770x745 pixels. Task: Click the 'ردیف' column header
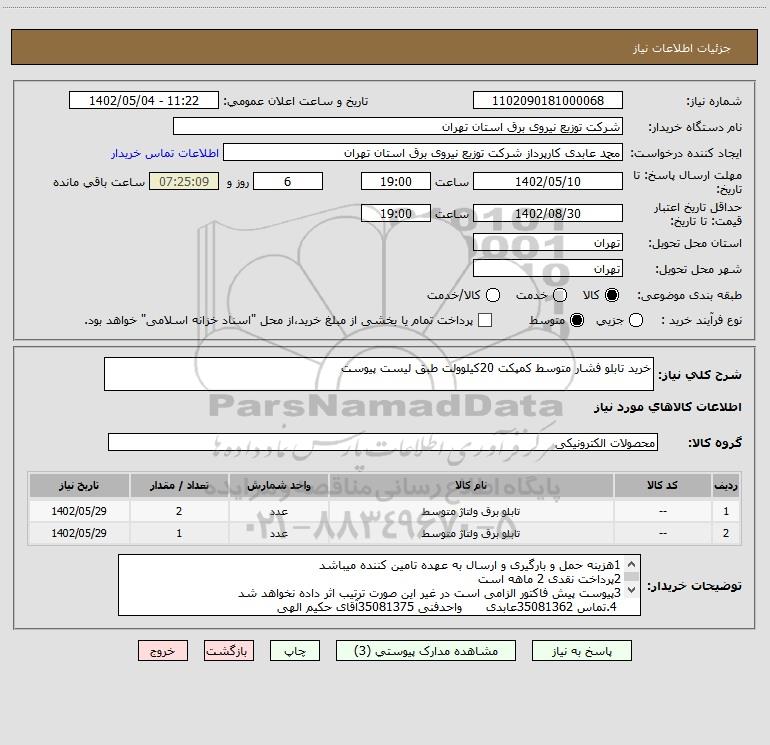(726, 486)
